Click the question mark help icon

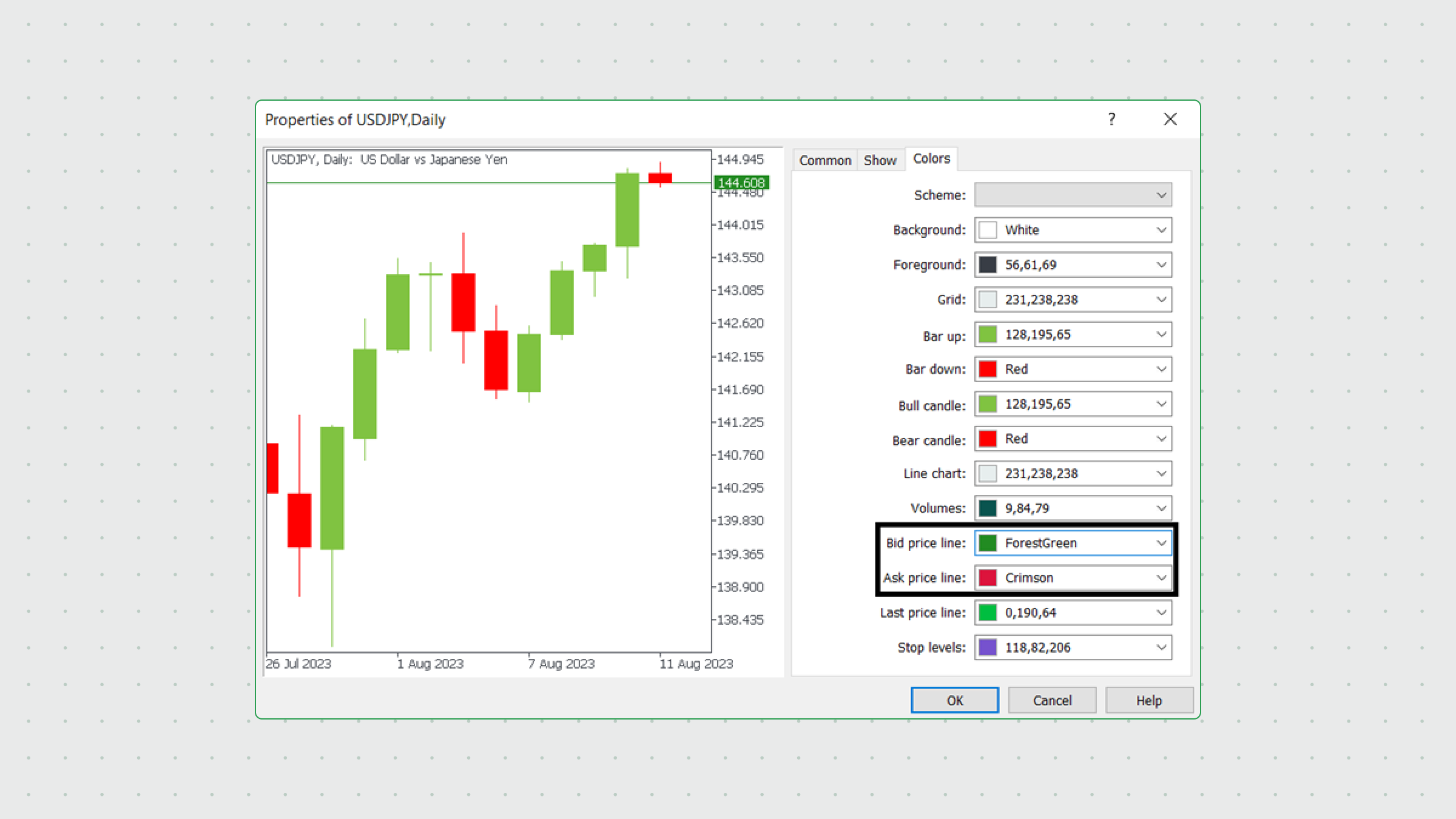point(1111,119)
